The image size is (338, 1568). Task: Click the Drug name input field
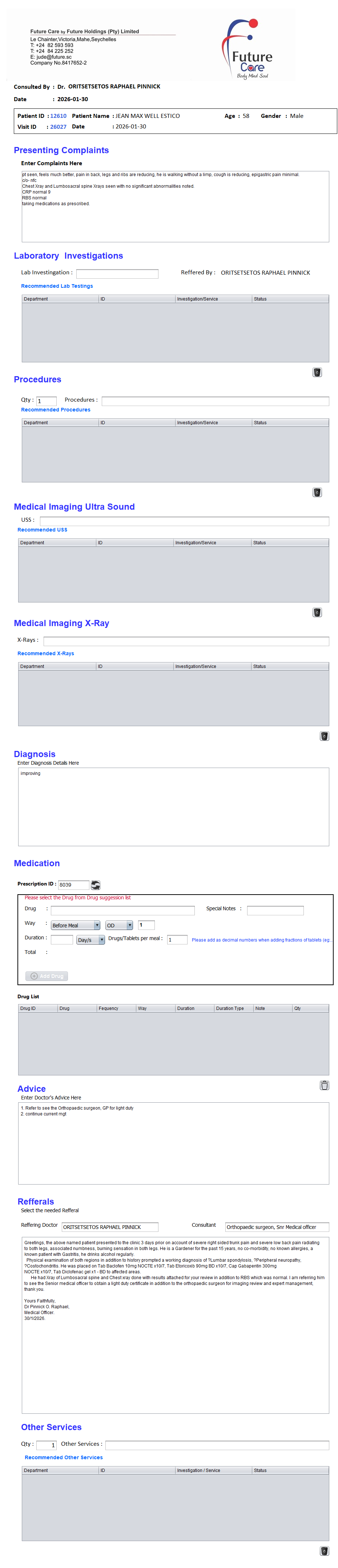coord(123,910)
